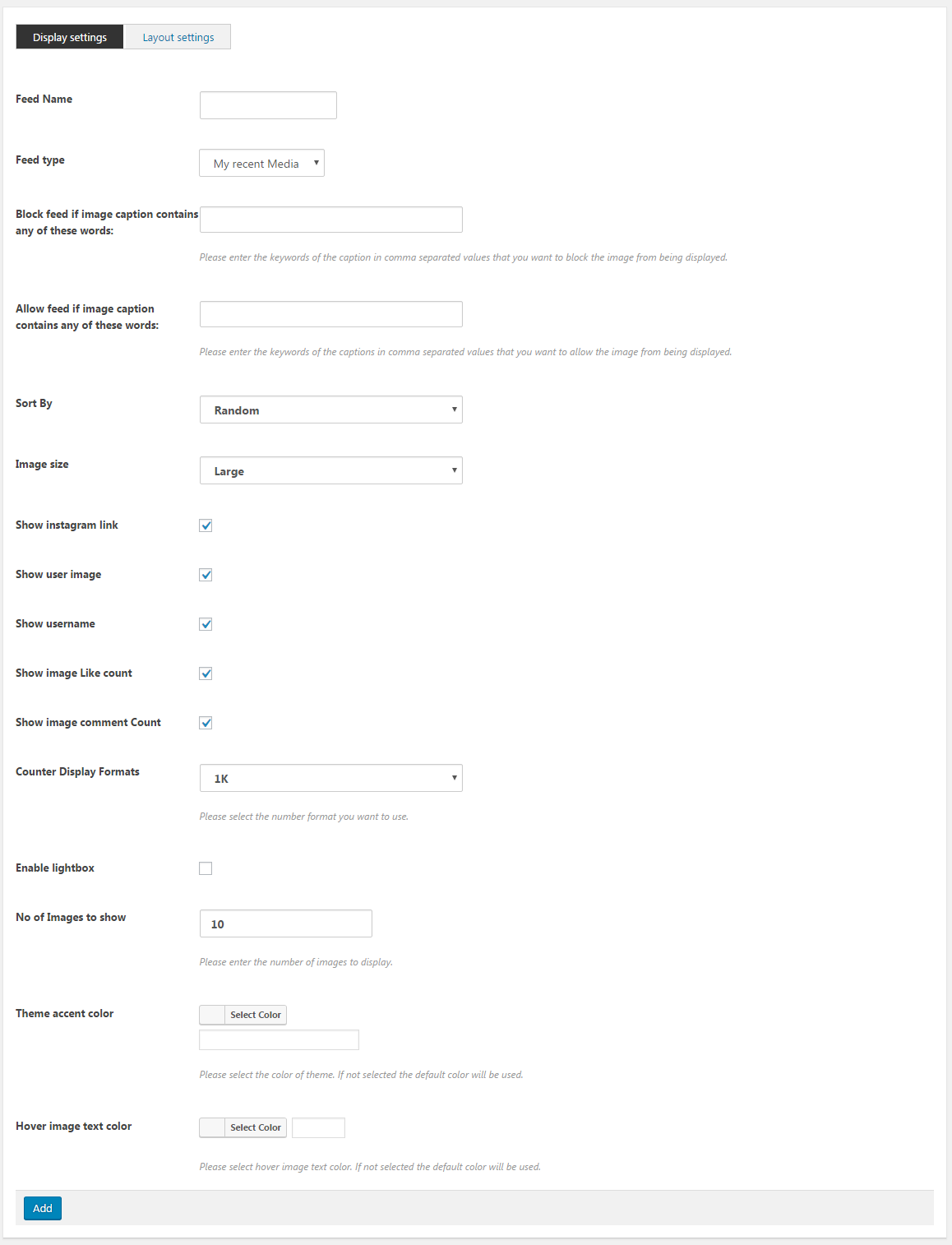The image size is (952, 1245).
Task: Open the Layout settings tab
Action: click(178, 37)
